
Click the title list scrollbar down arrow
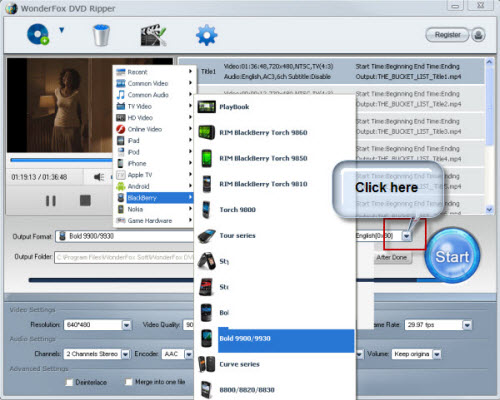(x=489, y=210)
